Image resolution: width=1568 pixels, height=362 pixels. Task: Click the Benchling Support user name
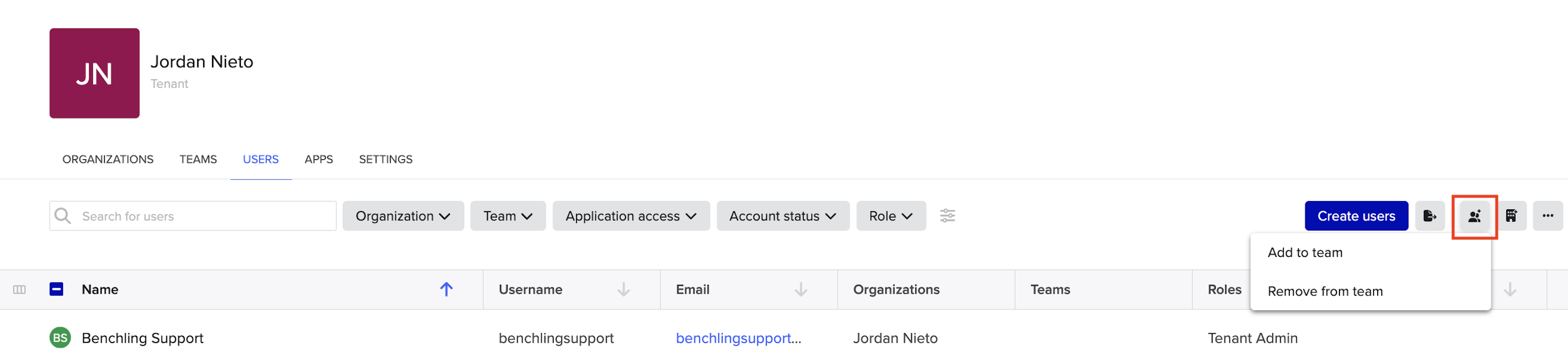tap(143, 338)
